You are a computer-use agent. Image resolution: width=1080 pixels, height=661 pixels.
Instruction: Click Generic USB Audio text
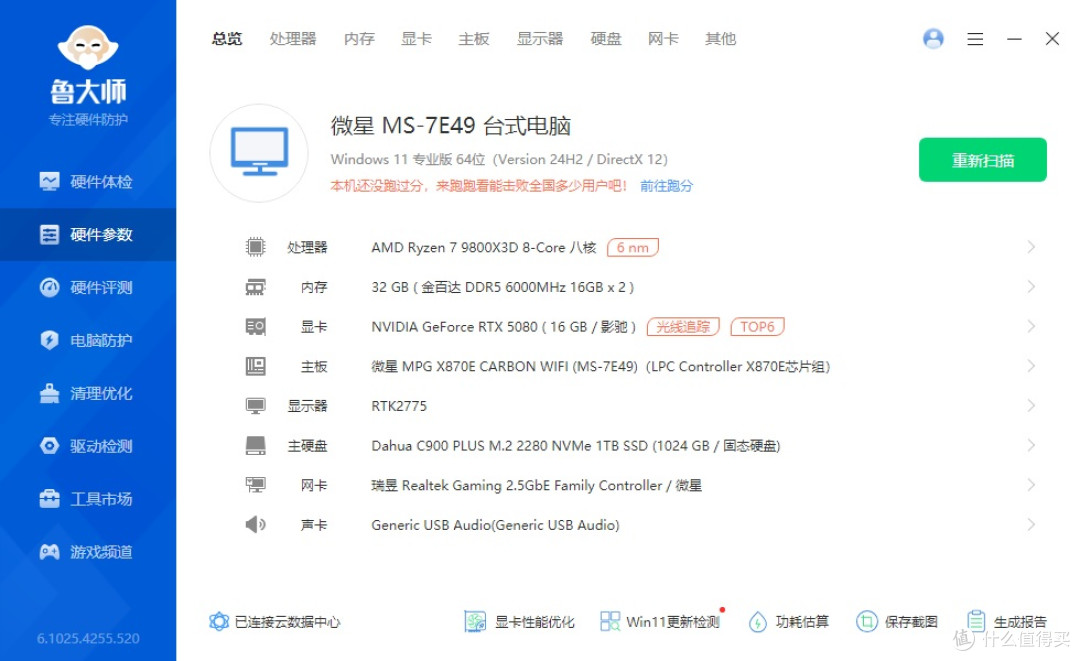pyautogui.click(x=495, y=525)
